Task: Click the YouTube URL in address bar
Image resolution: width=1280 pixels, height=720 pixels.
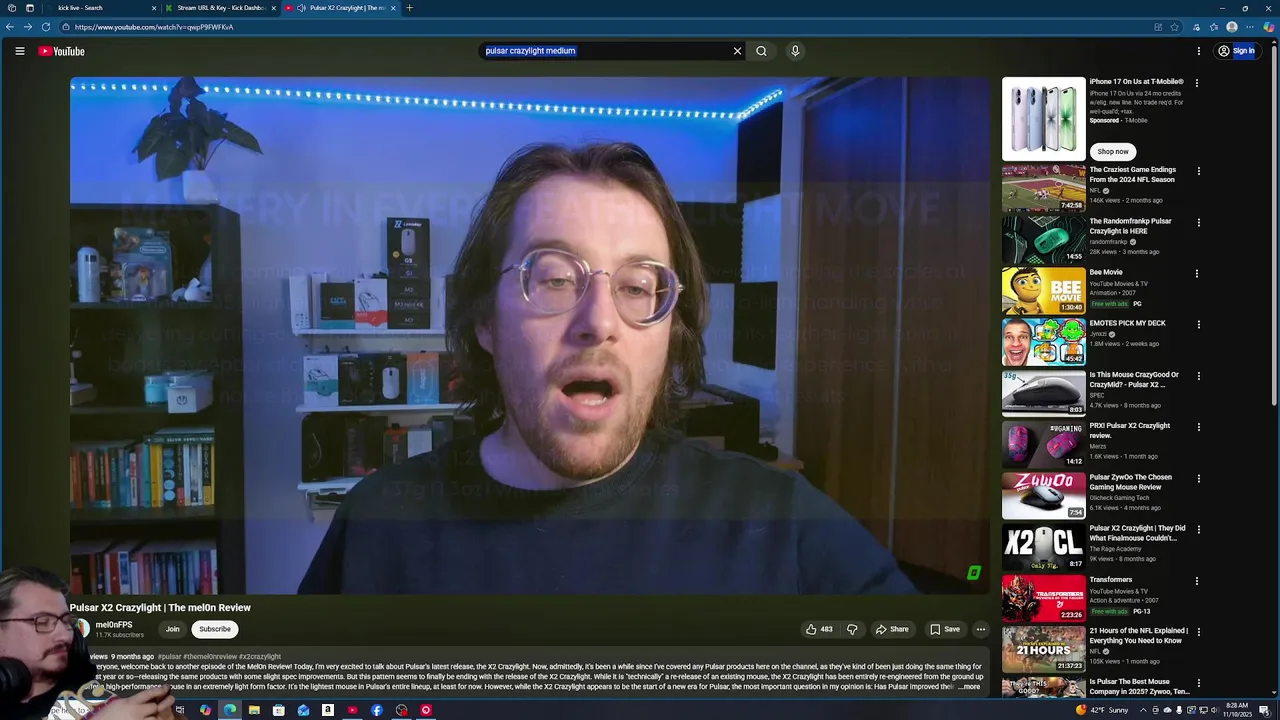Action: click(153, 27)
